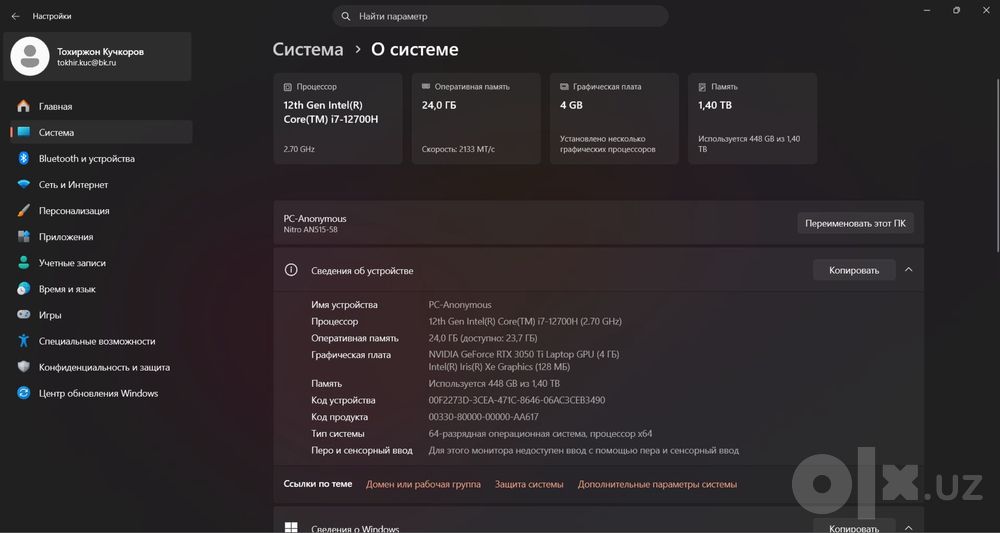Open Учетные записи settings
The width and height of the screenshot is (1000, 533).
tap(101, 263)
